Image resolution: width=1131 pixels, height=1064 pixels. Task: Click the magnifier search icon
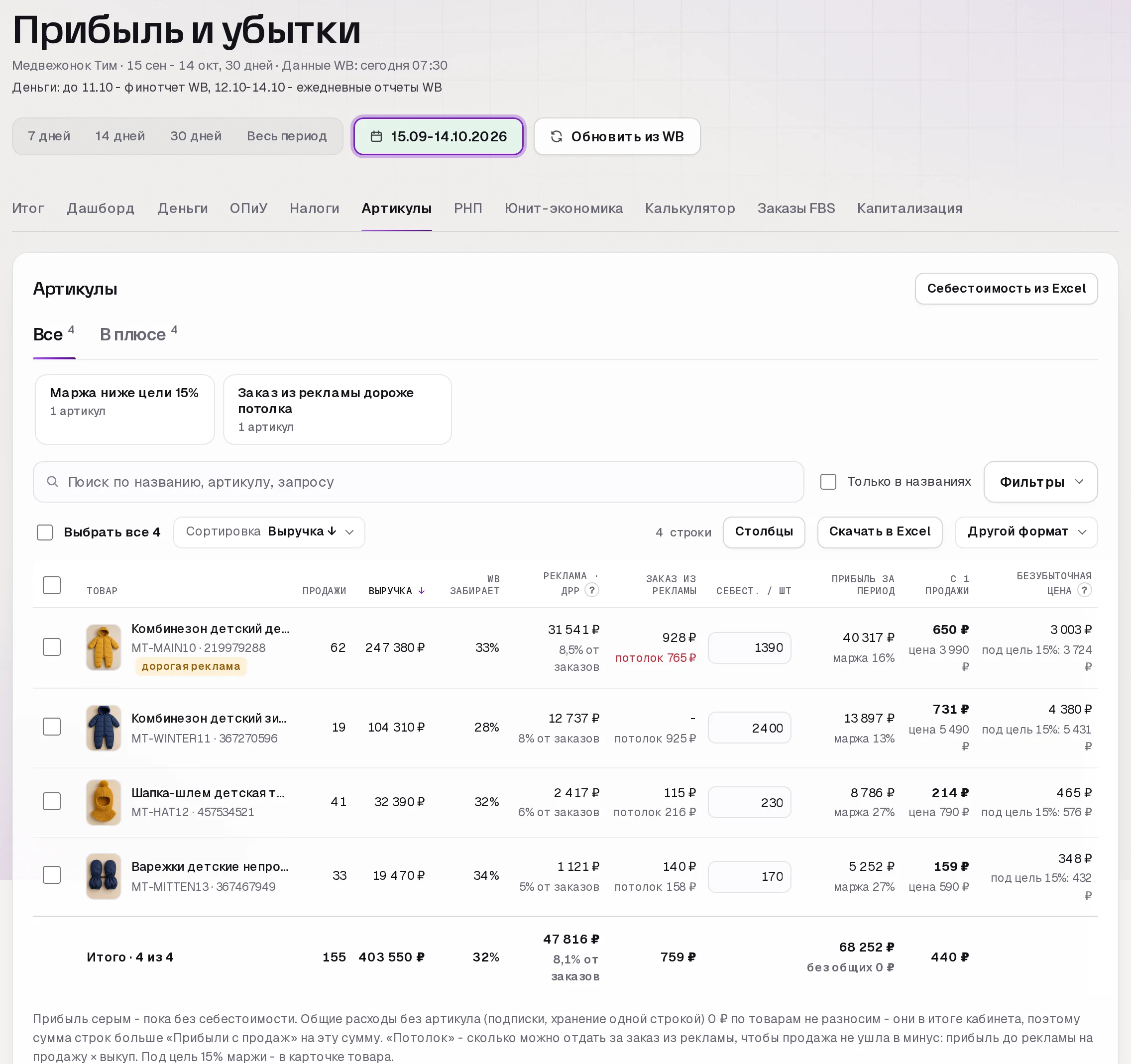52,482
